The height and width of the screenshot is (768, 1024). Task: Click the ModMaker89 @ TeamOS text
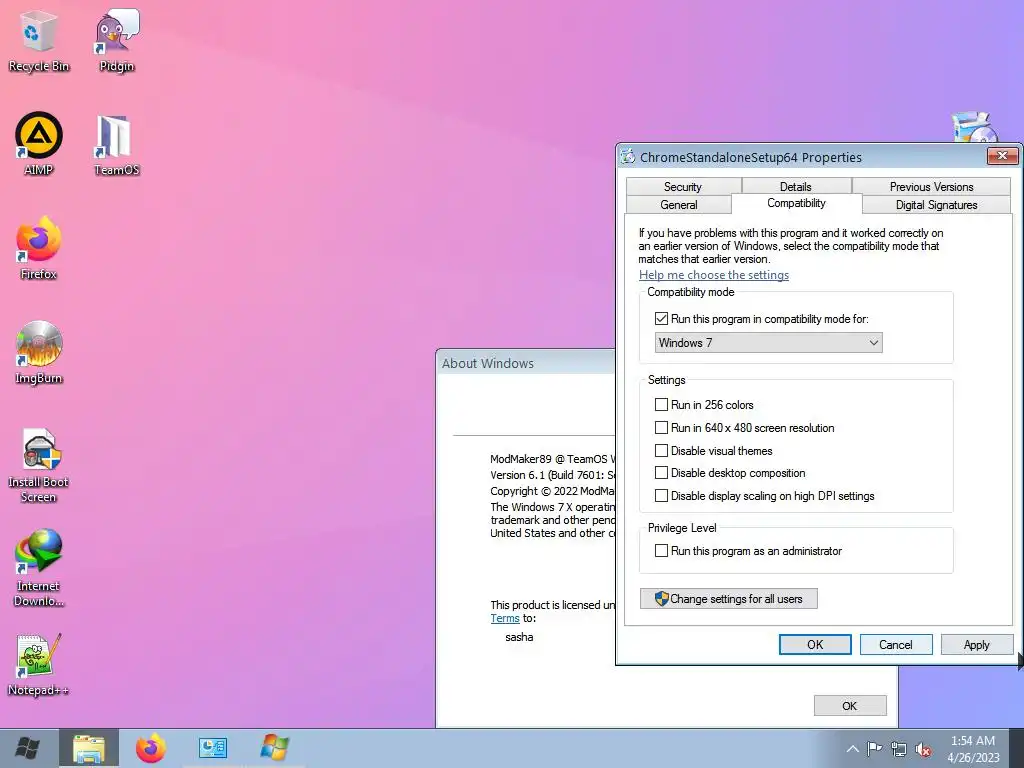(x=552, y=459)
